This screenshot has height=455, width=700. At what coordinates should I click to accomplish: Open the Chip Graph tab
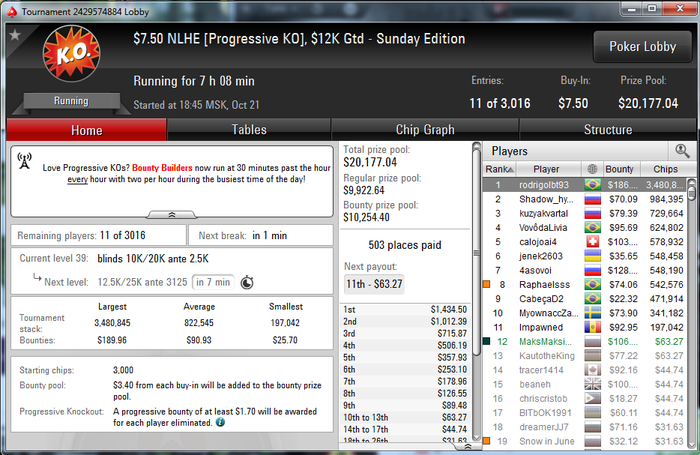pos(425,129)
